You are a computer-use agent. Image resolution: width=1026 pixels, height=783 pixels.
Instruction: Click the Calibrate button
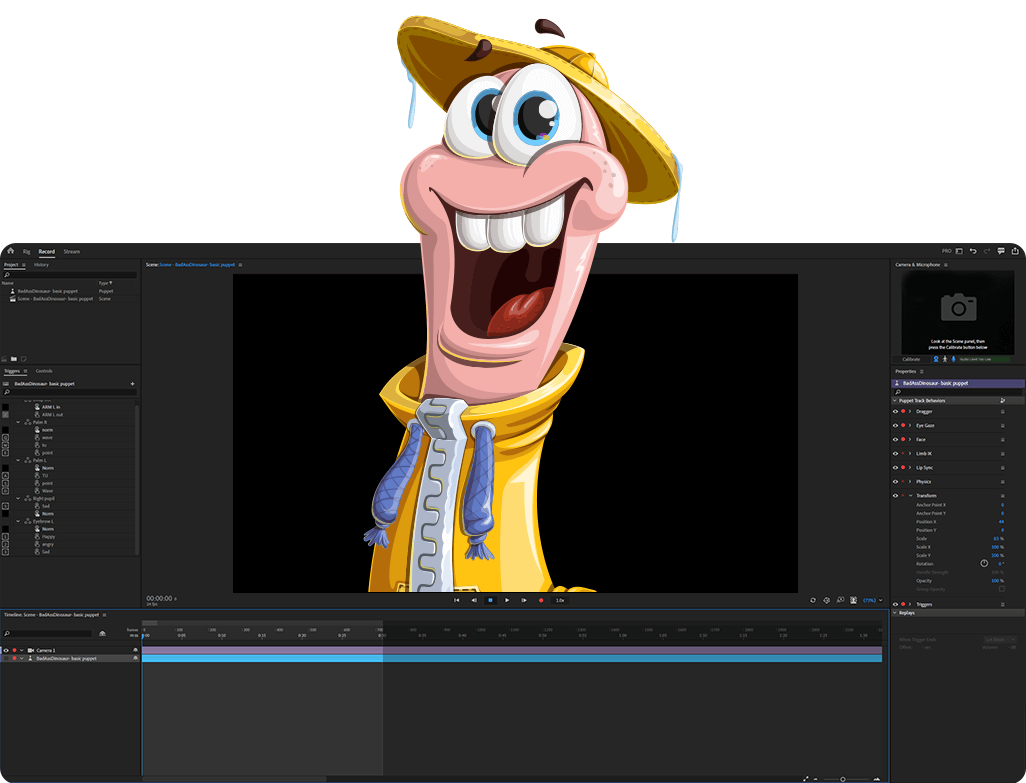(911, 359)
